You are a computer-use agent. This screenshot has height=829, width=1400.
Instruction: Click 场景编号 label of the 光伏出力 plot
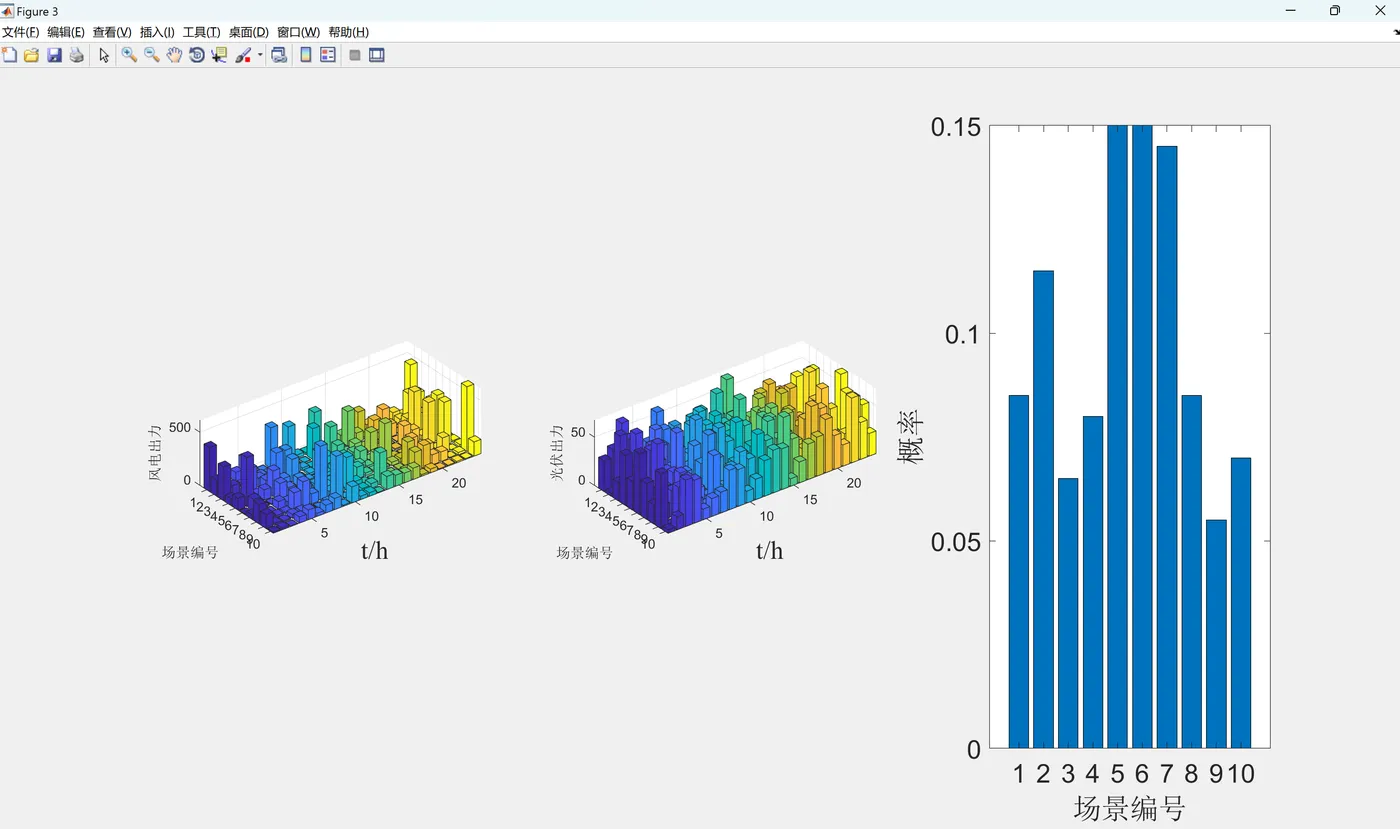[x=585, y=552]
